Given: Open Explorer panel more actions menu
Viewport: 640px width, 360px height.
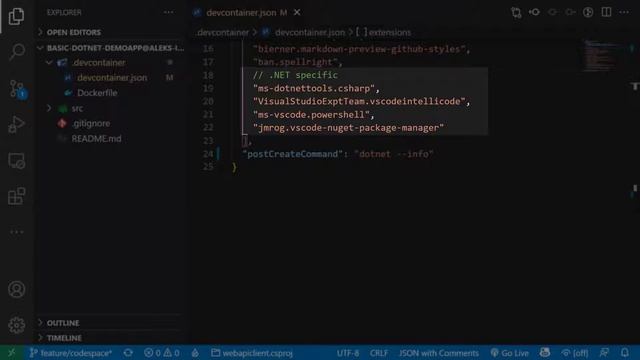Looking at the screenshot, I should (x=169, y=12).
